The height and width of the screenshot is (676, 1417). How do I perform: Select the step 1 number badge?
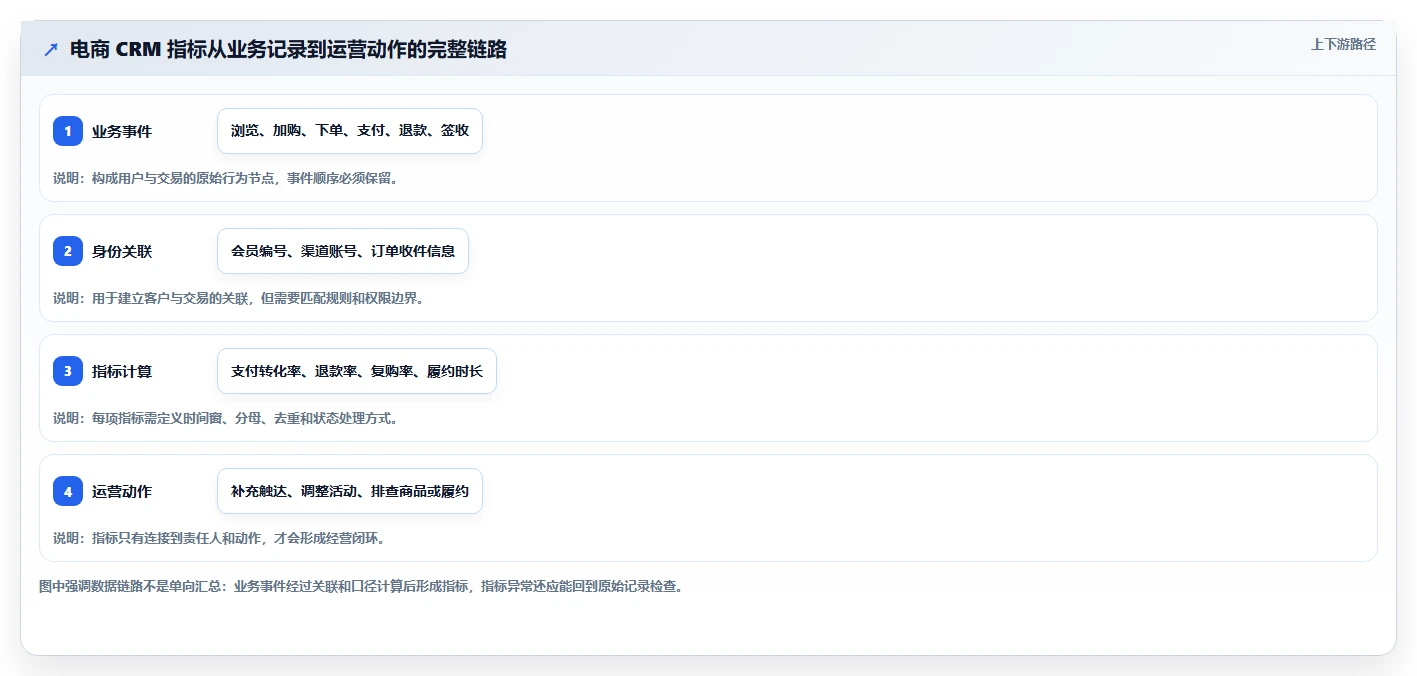(68, 131)
